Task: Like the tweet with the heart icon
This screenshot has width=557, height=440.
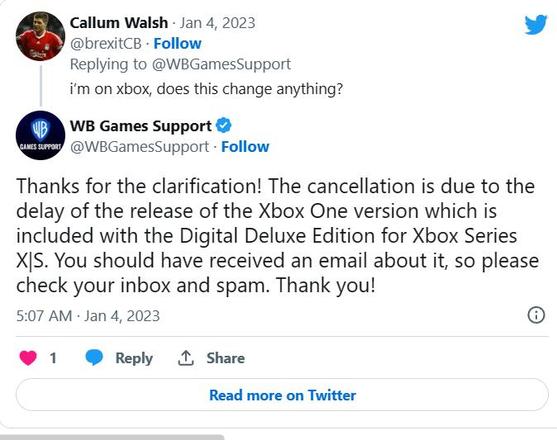Action: point(28,358)
